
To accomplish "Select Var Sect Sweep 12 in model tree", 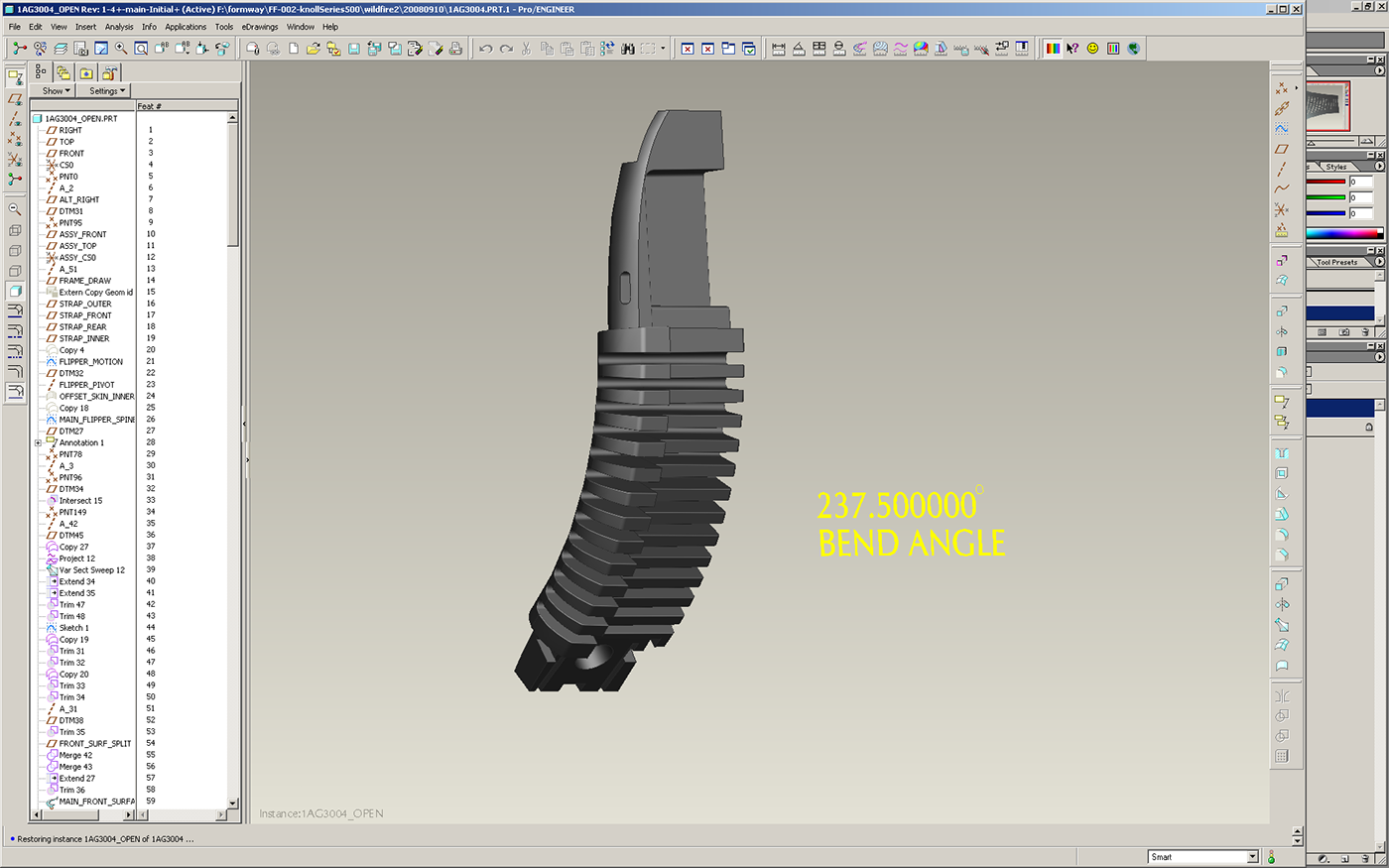I will click(91, 570).
